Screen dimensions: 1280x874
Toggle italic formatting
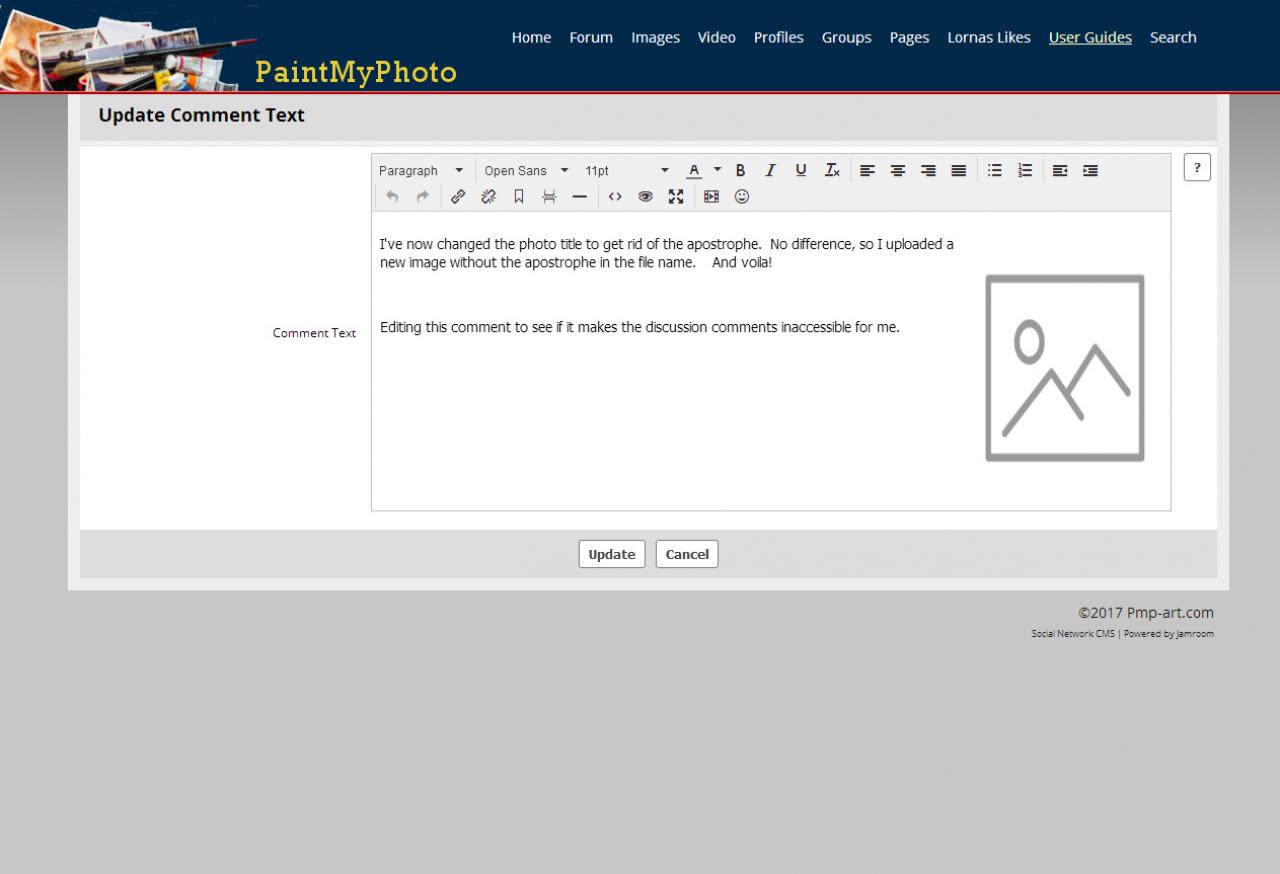coord(770,171)
